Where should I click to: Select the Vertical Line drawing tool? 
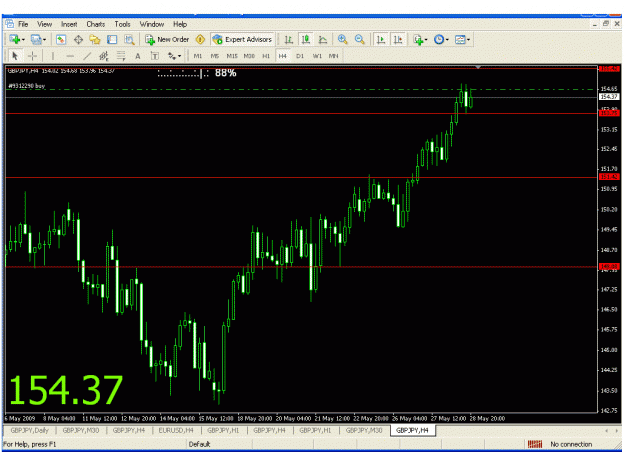[x=53, y=56]
